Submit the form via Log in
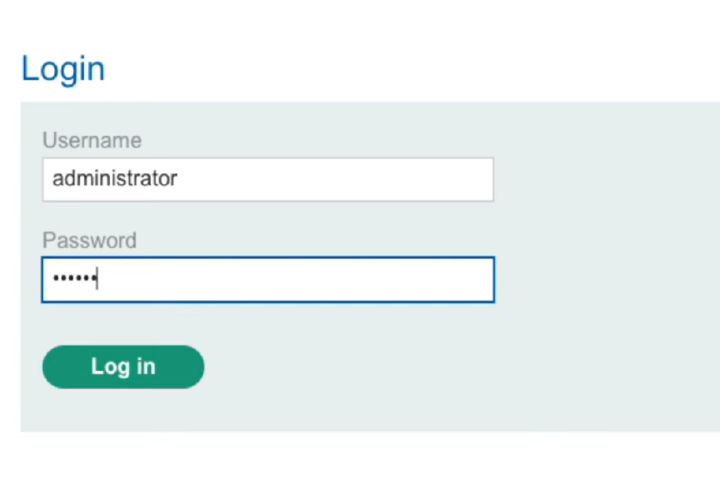Viewport: 720px width, 477px height. click(123, 366)
